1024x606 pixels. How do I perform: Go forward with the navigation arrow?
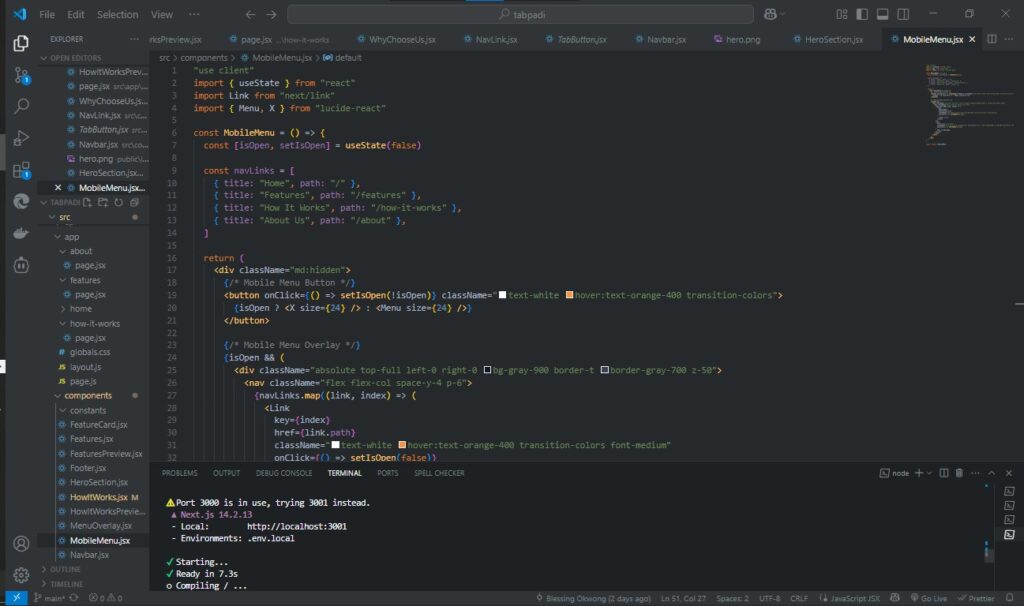[x=271, y=14]
